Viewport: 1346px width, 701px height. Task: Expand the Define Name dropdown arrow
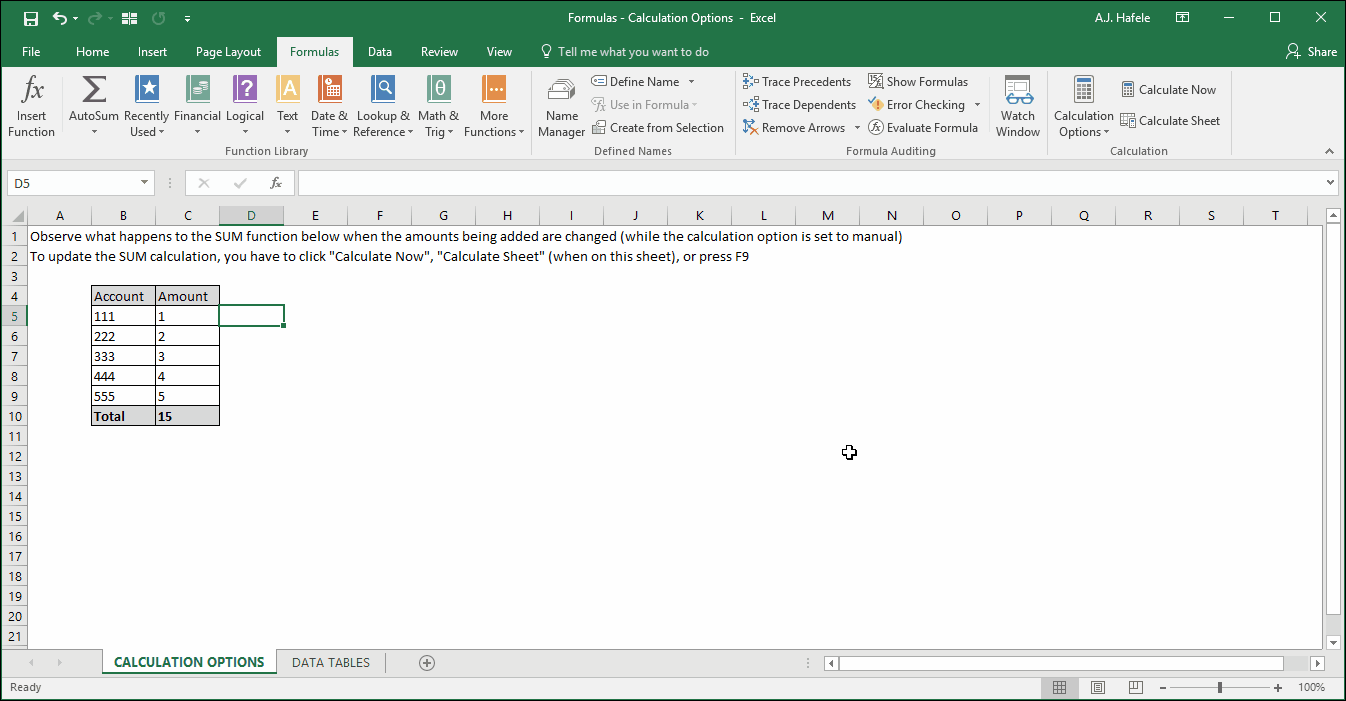click(x=691, y=82)
